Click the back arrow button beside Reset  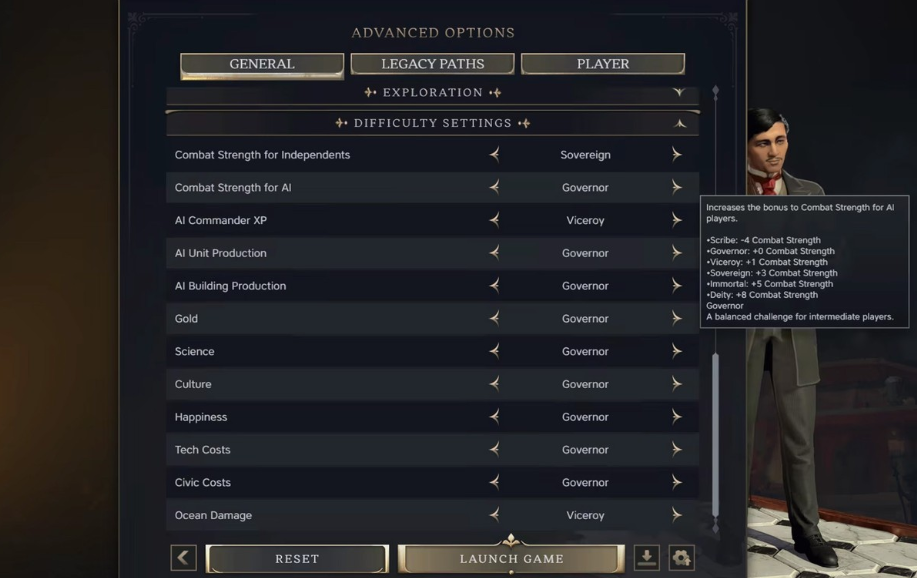[x=184, y=558]
